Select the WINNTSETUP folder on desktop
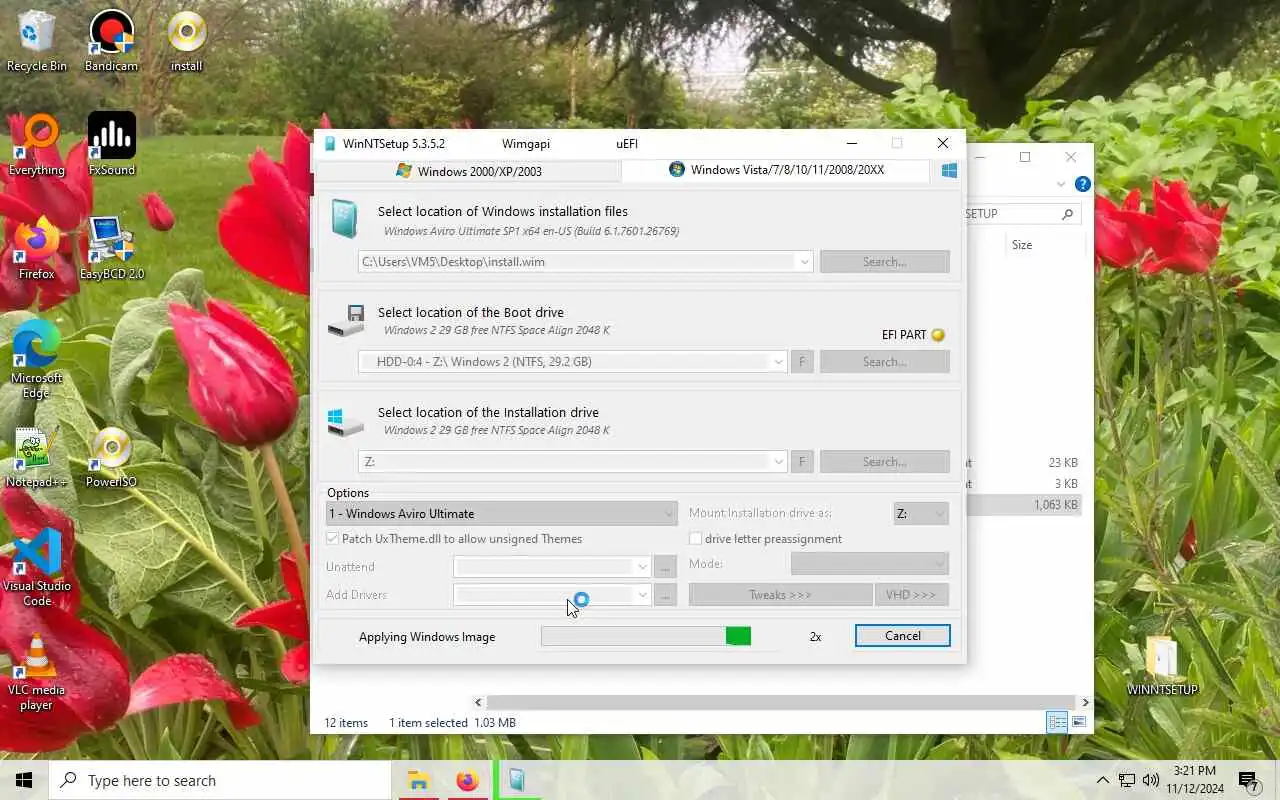 pos(1162,665)
